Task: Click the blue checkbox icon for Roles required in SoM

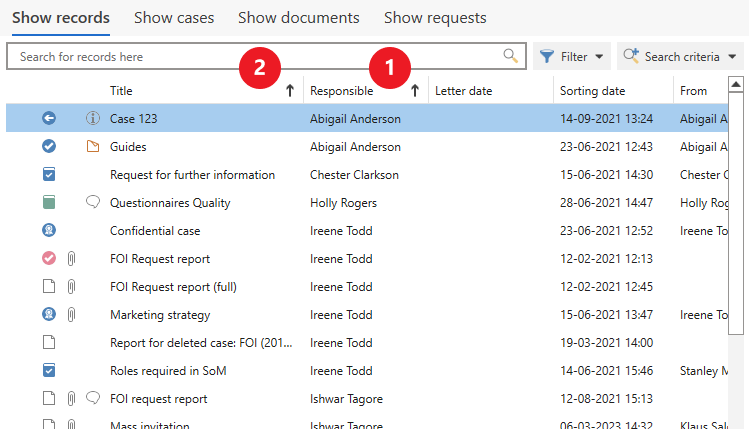Action: 49,371
